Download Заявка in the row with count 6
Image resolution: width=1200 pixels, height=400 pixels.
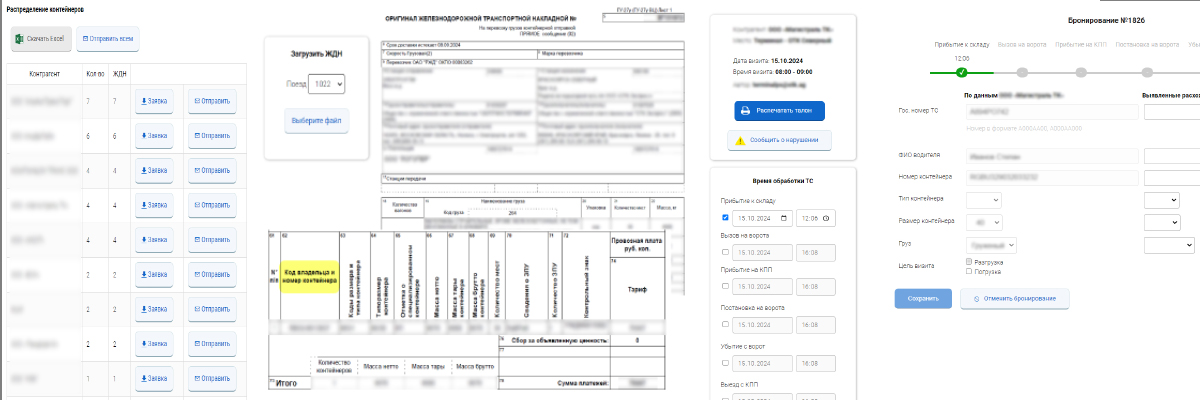[154, 135]
